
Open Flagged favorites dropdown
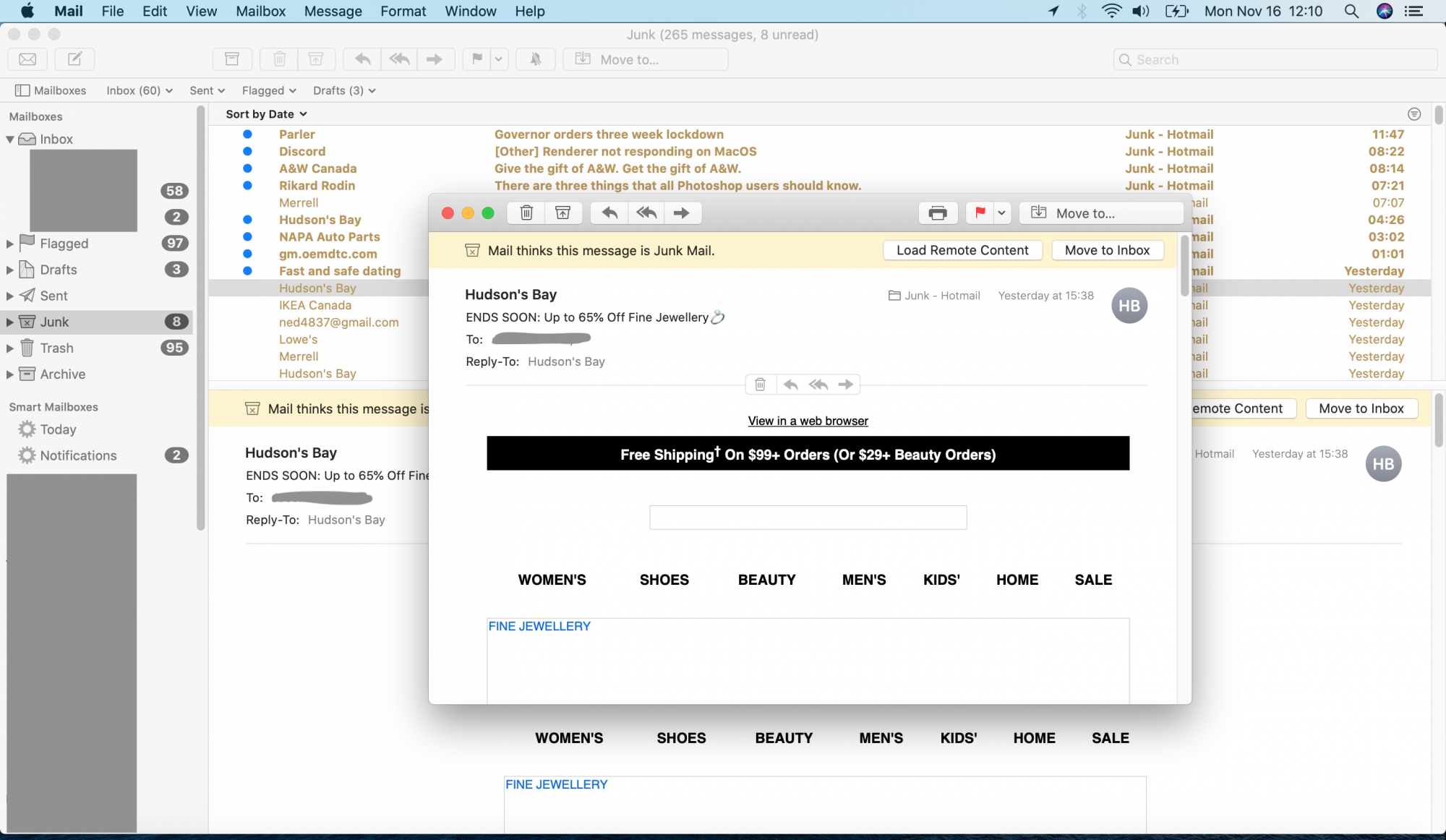pos(269,90)
